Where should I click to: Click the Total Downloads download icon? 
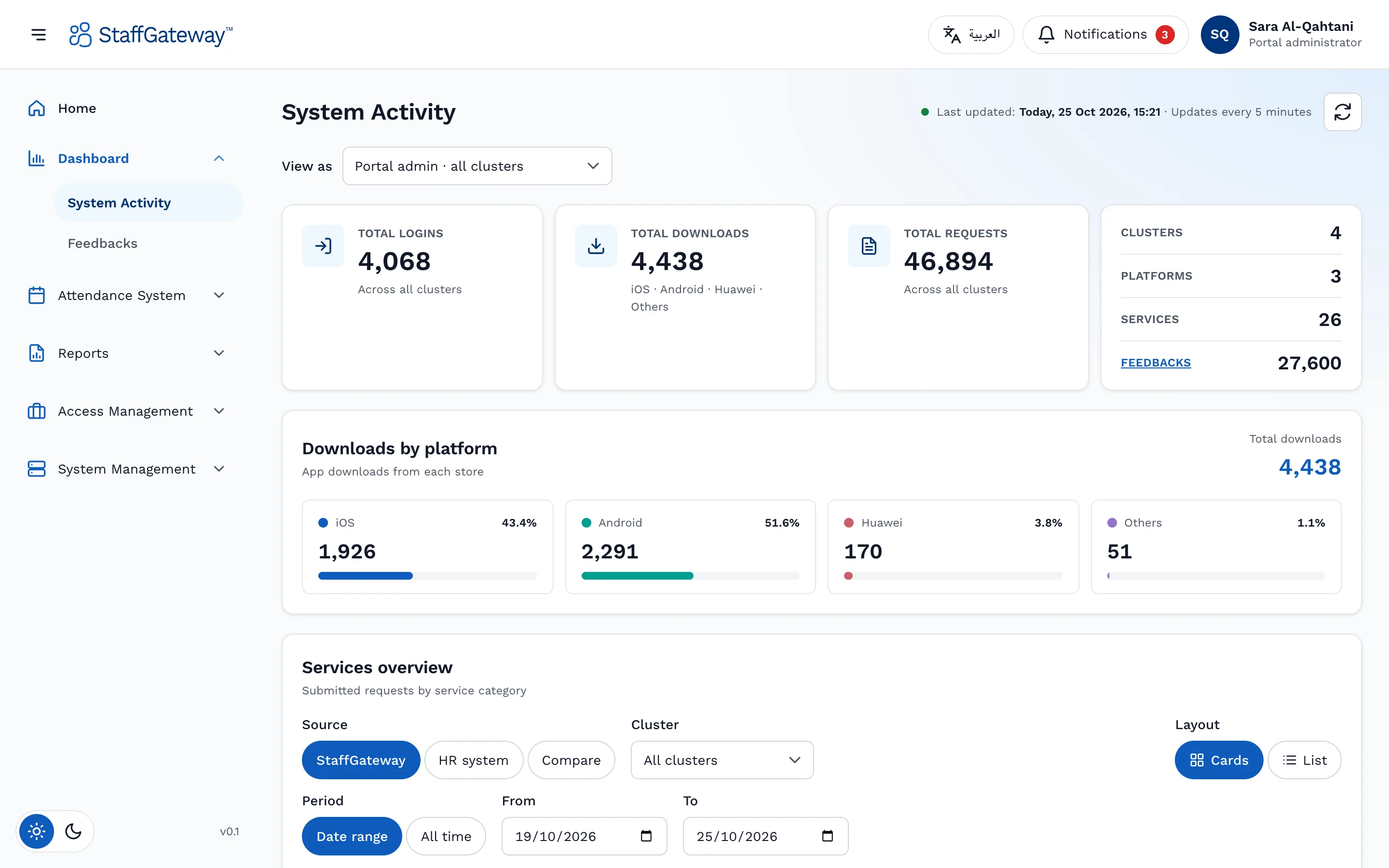pyautogui.click(x=596, y=246)
